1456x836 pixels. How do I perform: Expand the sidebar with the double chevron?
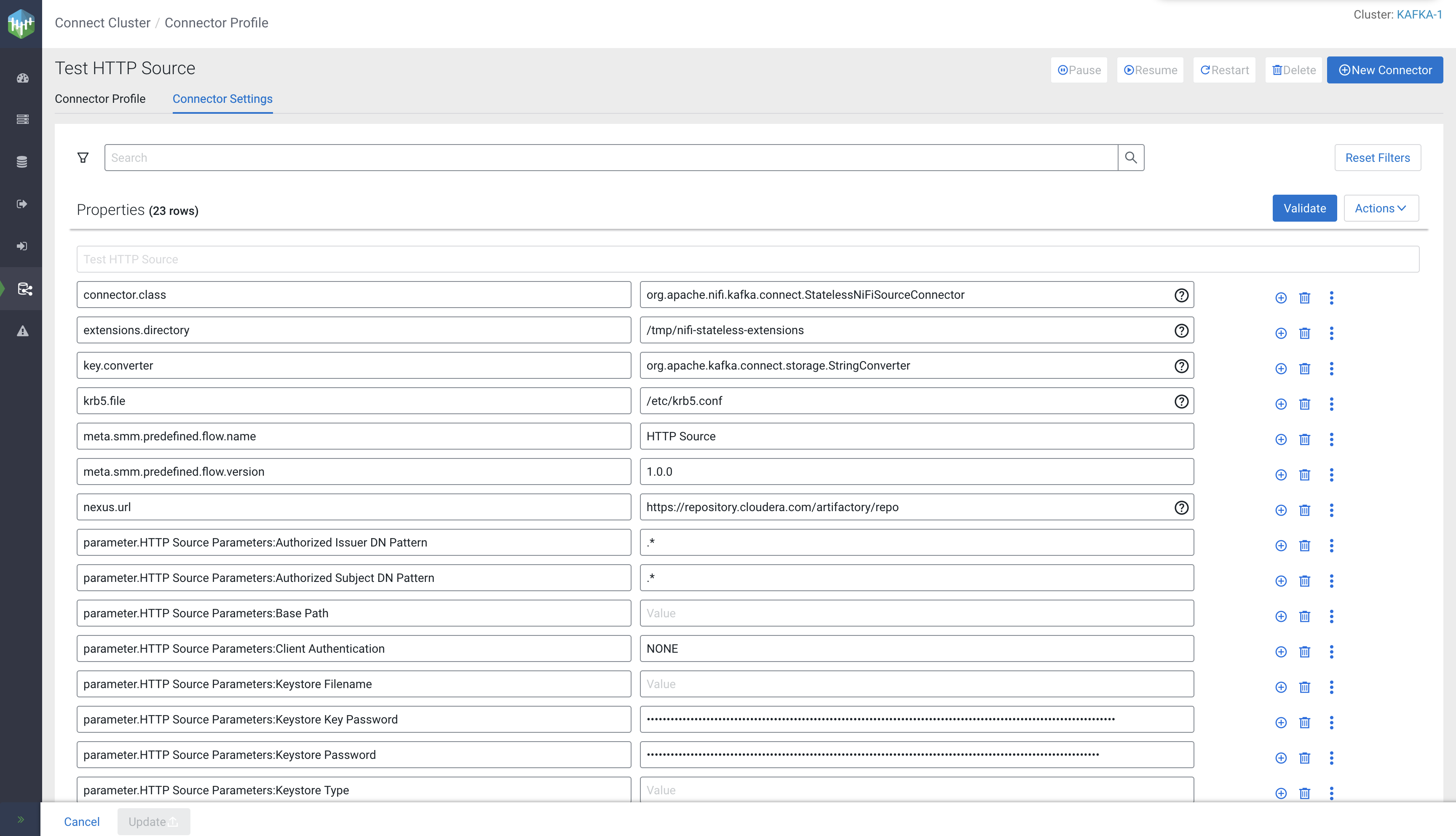coord(21,819)
